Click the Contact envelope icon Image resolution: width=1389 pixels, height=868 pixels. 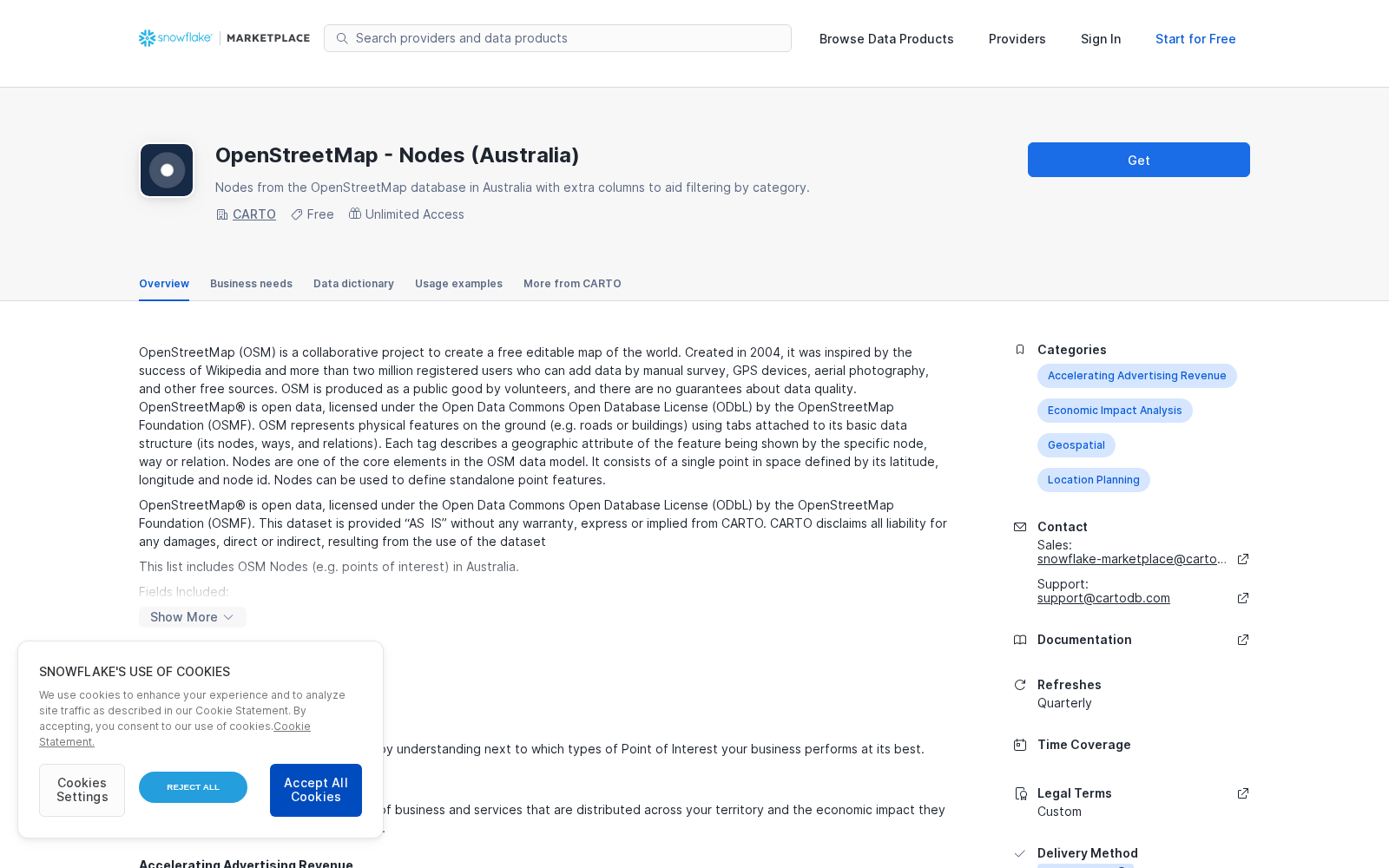[x=1020, y=527]
